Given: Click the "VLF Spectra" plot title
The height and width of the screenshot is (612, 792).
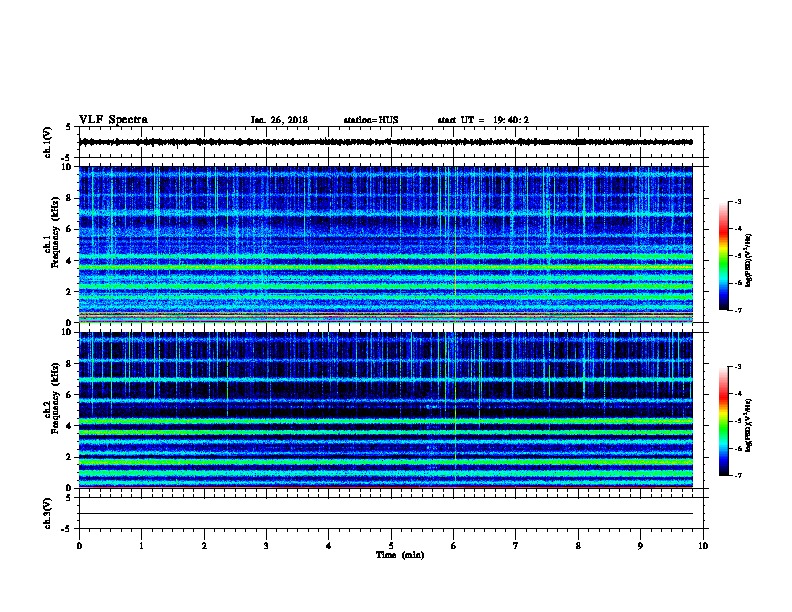Looking at the screenshot, I should pyautogui.click(x=113, y=120).
